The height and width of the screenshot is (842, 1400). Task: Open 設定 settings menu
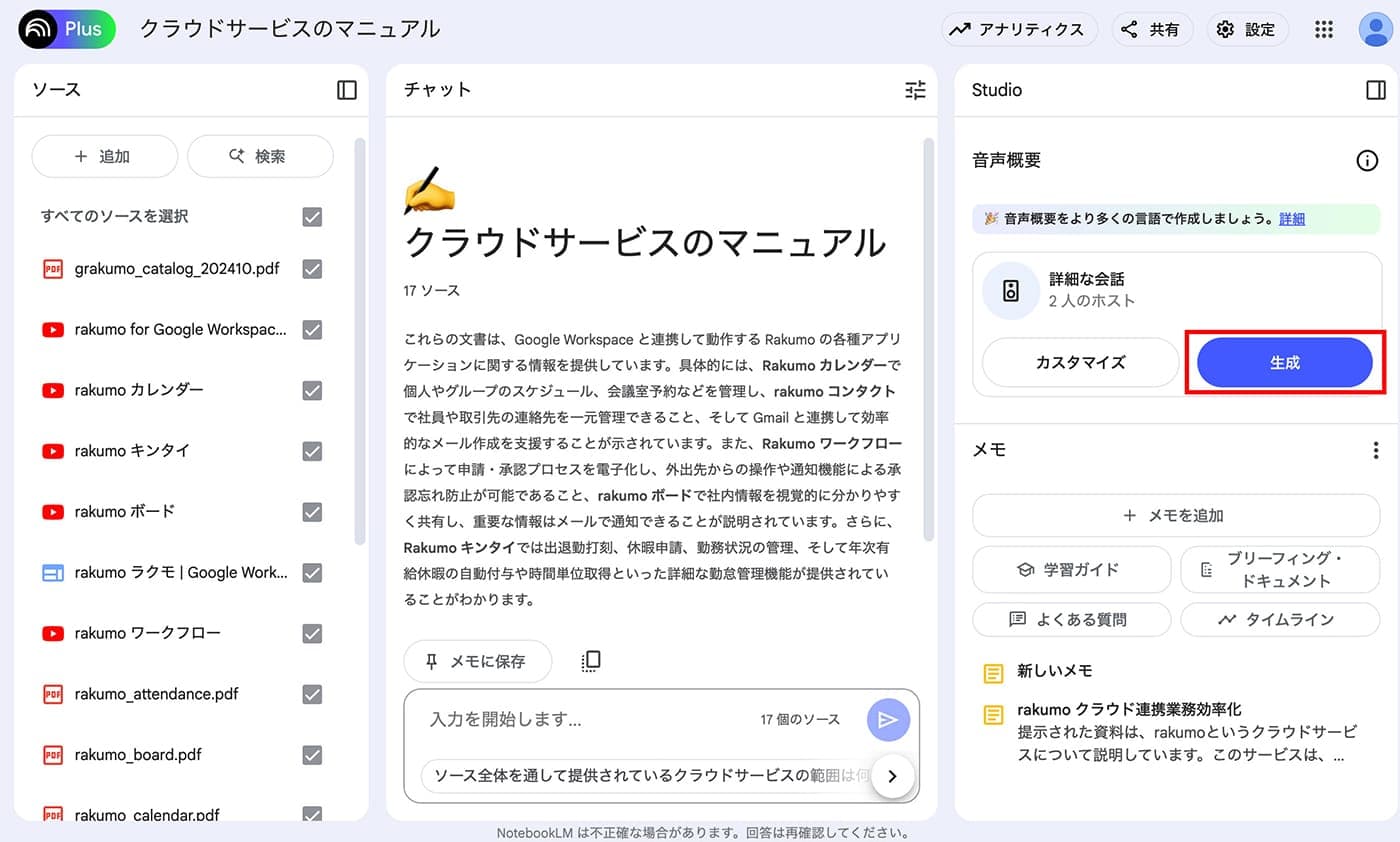tap(1247, 30)
